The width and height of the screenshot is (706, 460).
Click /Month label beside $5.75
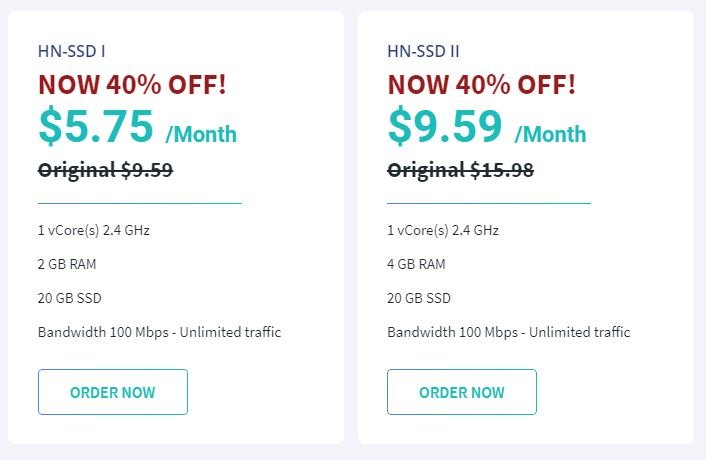(201, 134)
